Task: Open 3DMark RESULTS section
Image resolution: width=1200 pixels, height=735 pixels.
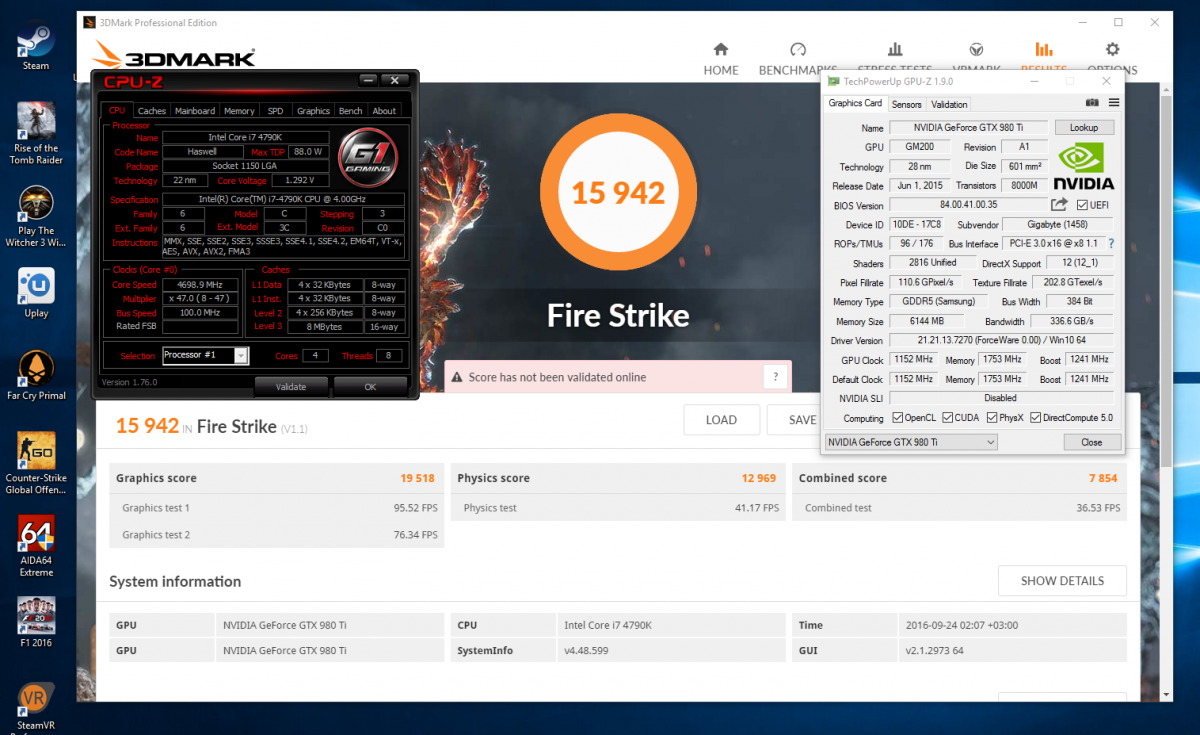Action: pos(1043,59)
